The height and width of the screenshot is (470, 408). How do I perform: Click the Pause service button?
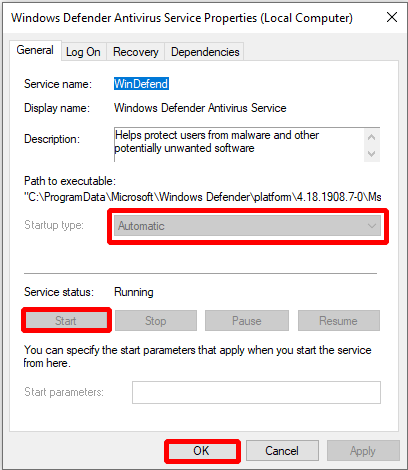247,321
